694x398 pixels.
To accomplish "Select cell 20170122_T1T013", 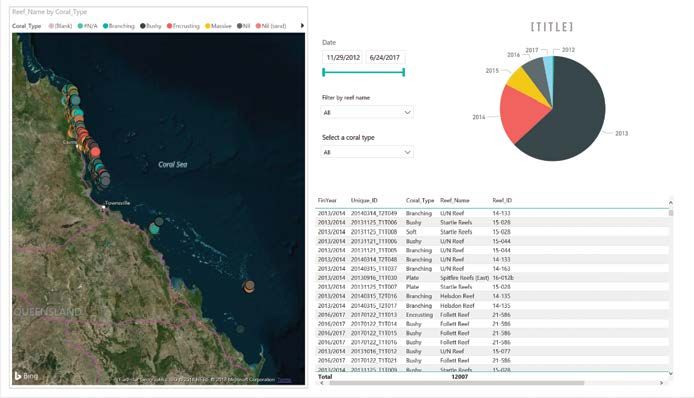I will (374, 315).
